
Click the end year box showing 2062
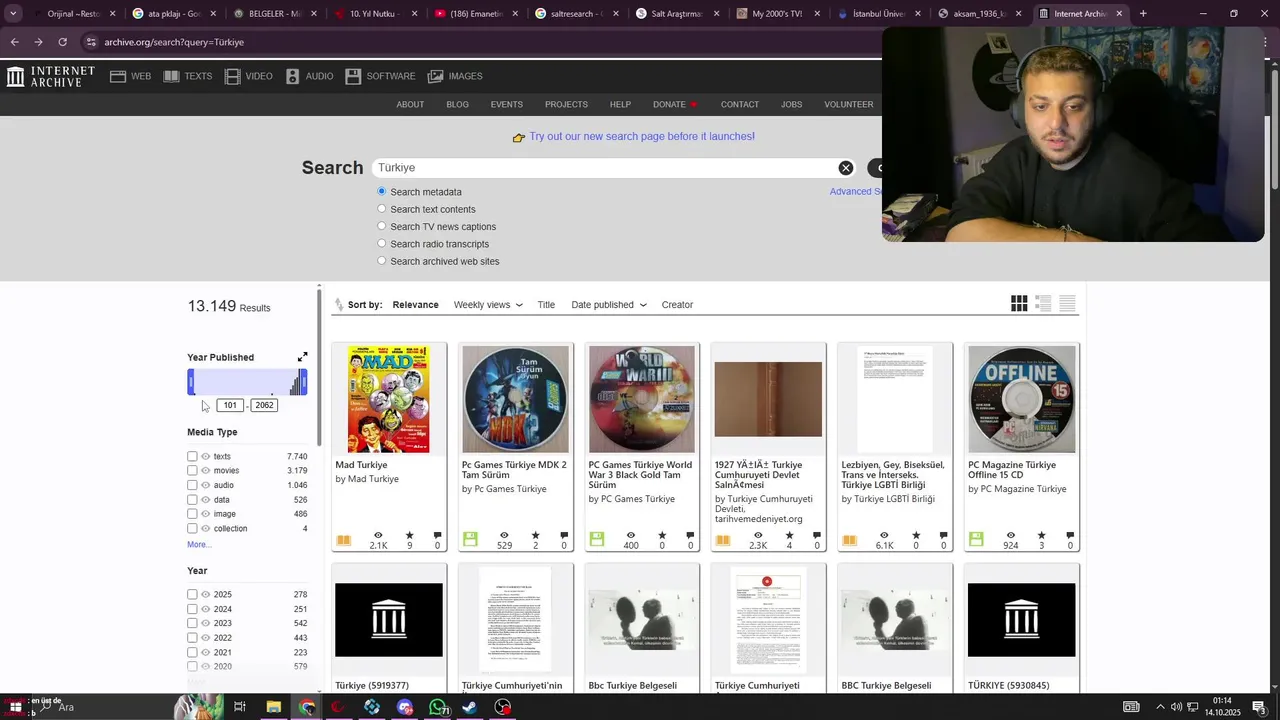click(x=264, y=405)
